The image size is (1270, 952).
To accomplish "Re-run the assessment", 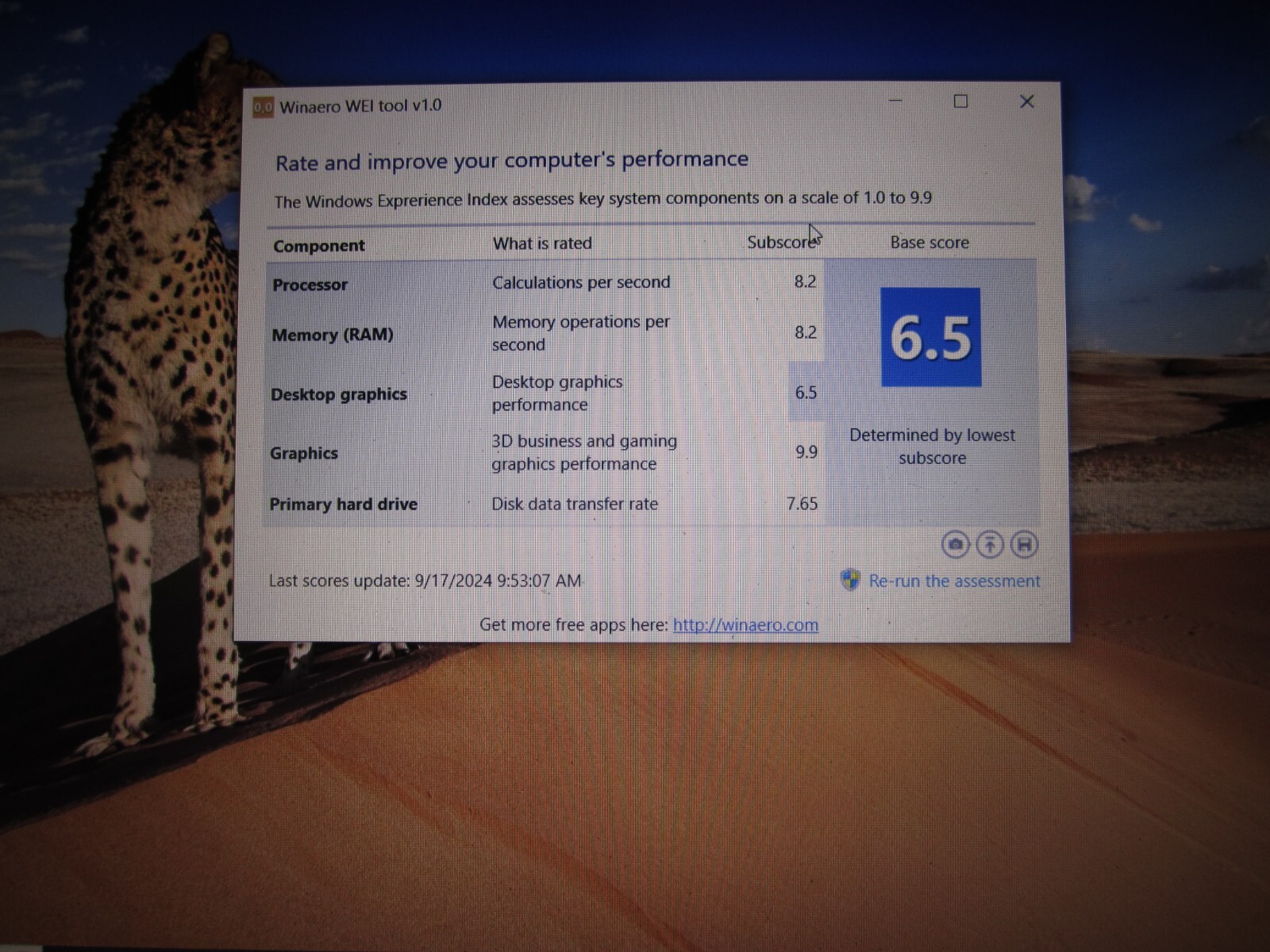I will click(954, 582).
